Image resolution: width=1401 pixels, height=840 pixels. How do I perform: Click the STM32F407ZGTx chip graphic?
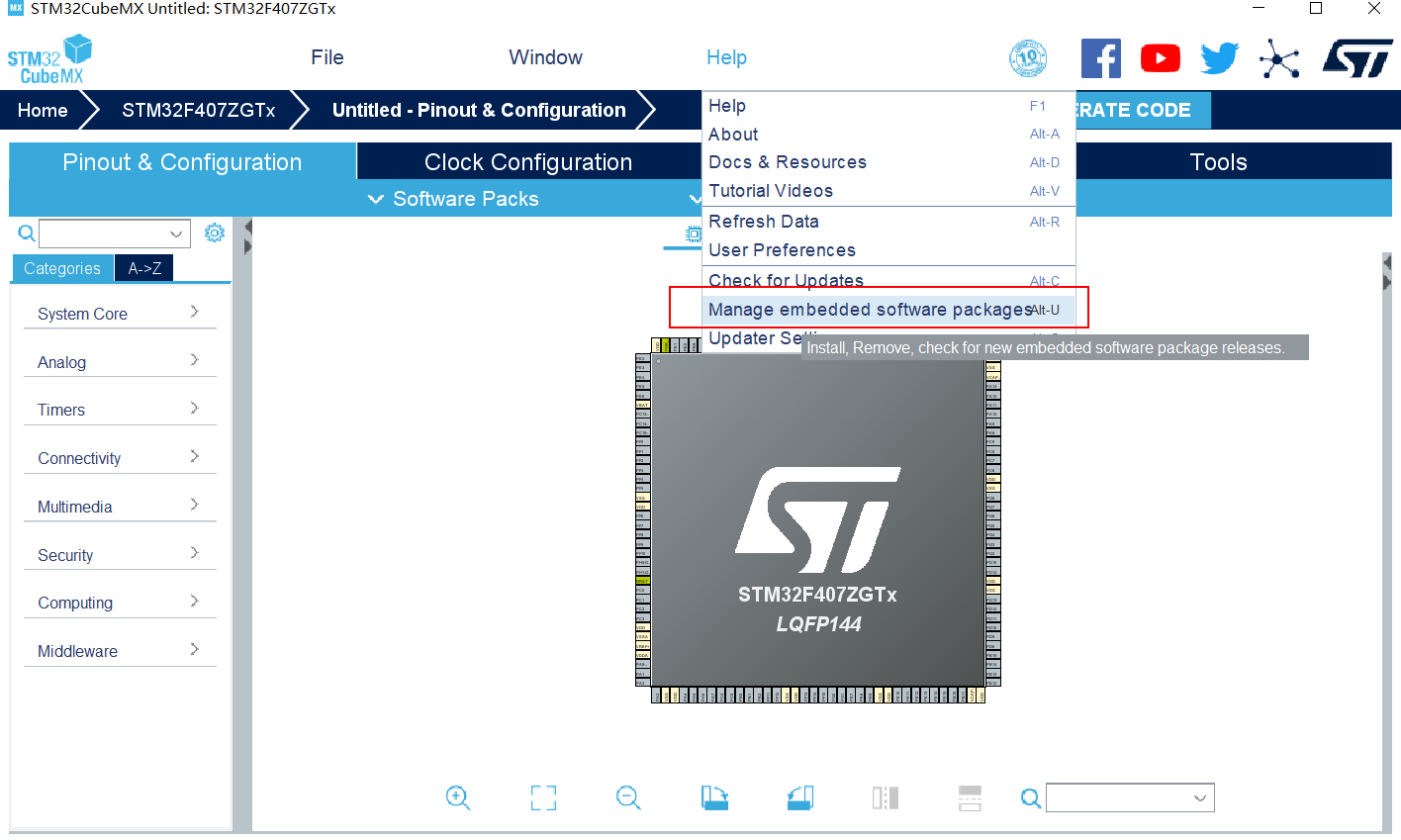[x=818, y=519]
